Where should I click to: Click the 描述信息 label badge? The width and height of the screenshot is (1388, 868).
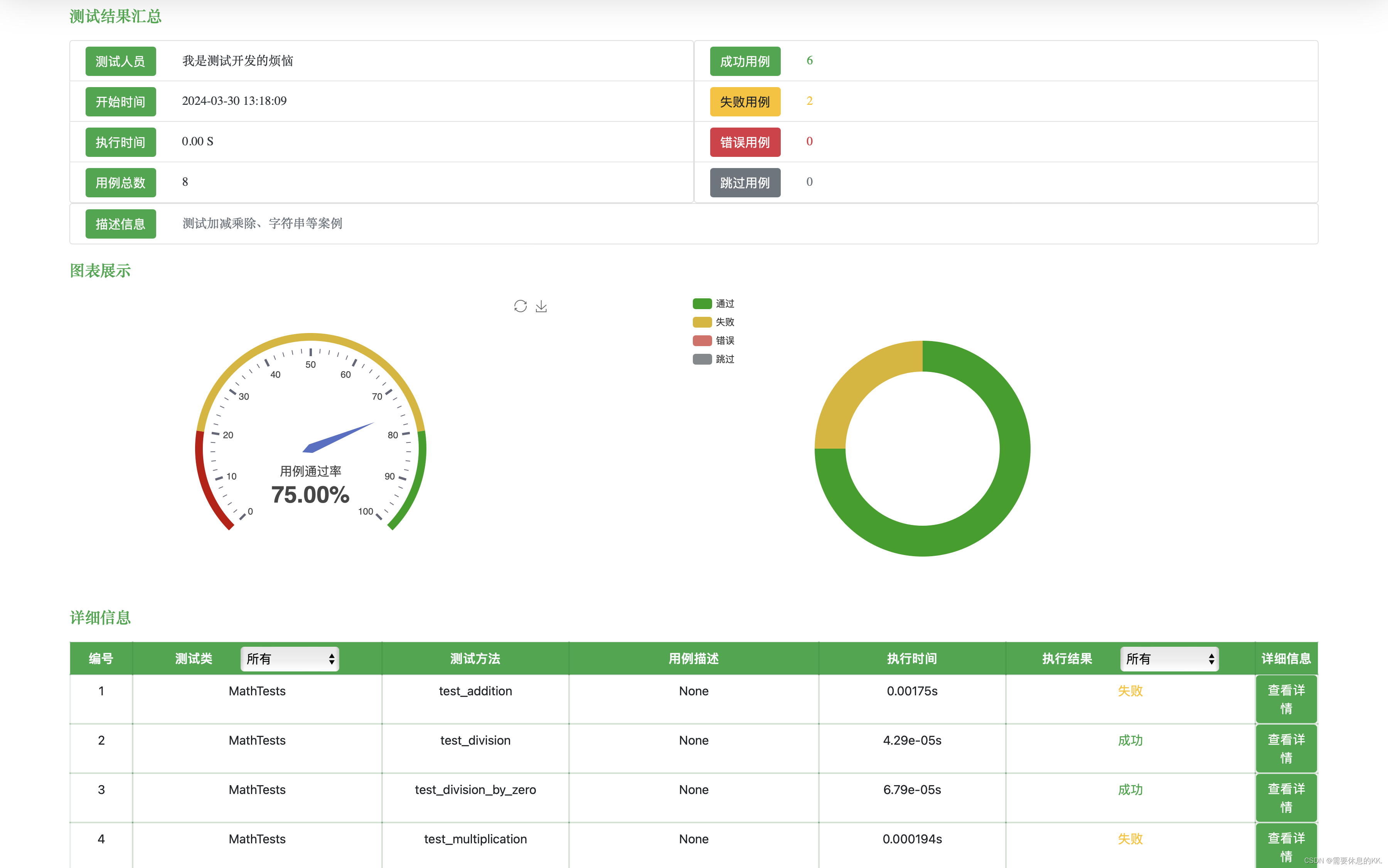(x=121, y=224)
